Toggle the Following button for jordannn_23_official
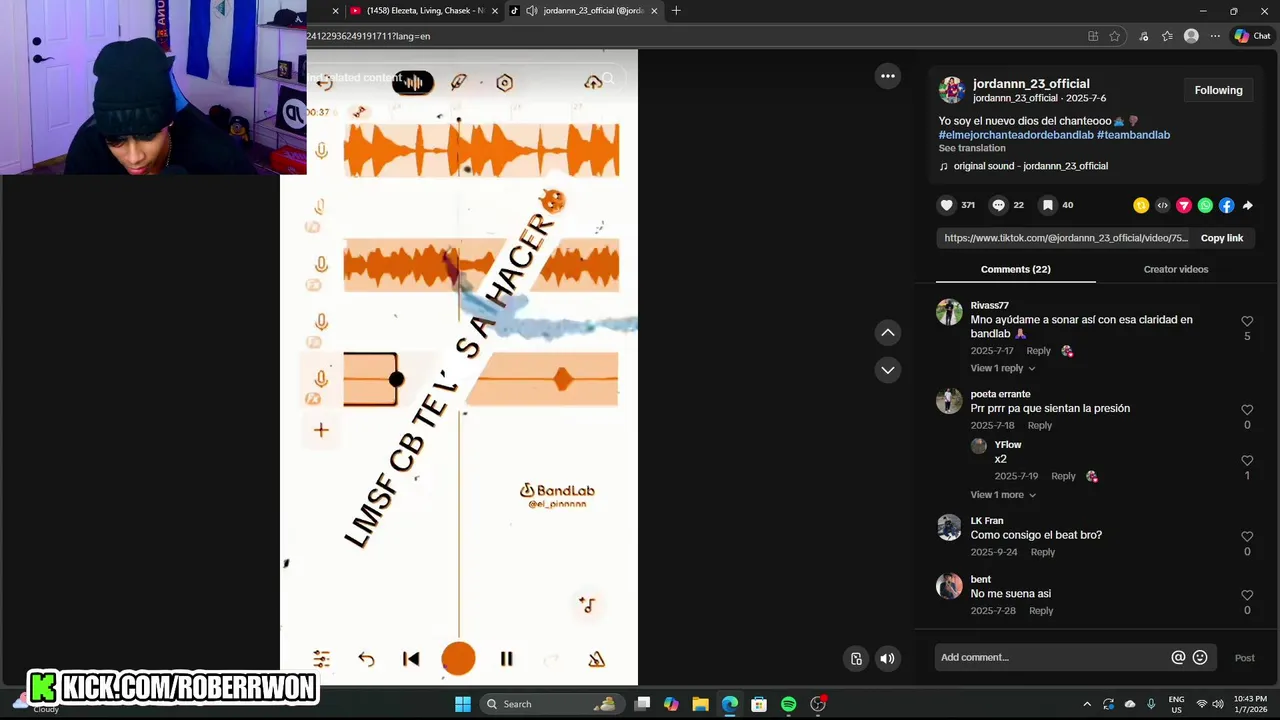This screenshot has width=1280, height=720. click(x=1218, y=90)
